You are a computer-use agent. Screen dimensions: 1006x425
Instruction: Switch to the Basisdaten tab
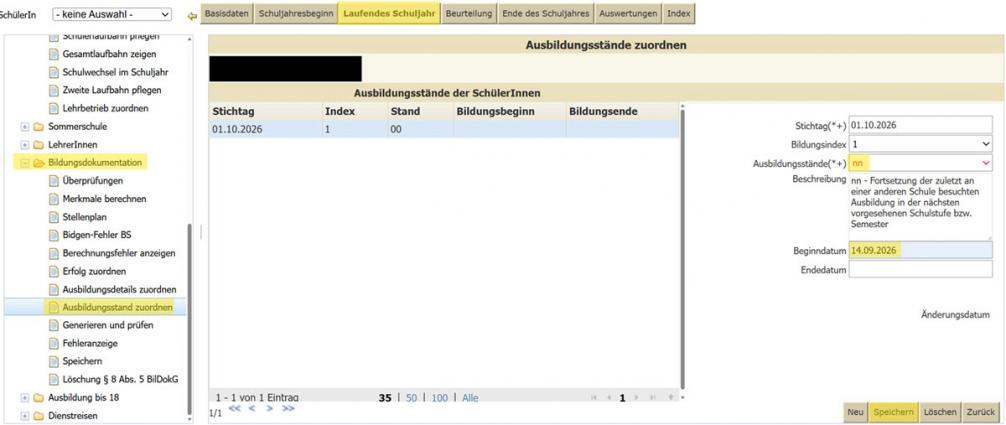(x=226, y=13)
